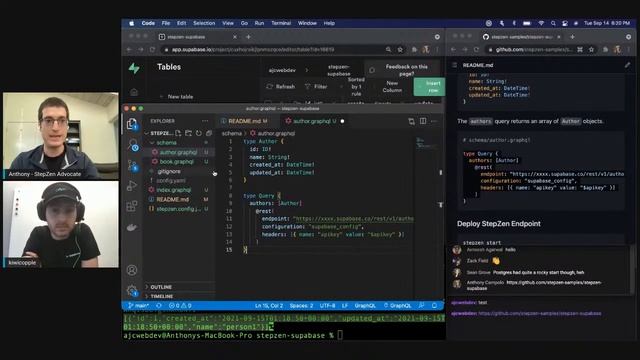
Task: Open the Accounts icon in VS Code
Action: click(x=132, y=270)
